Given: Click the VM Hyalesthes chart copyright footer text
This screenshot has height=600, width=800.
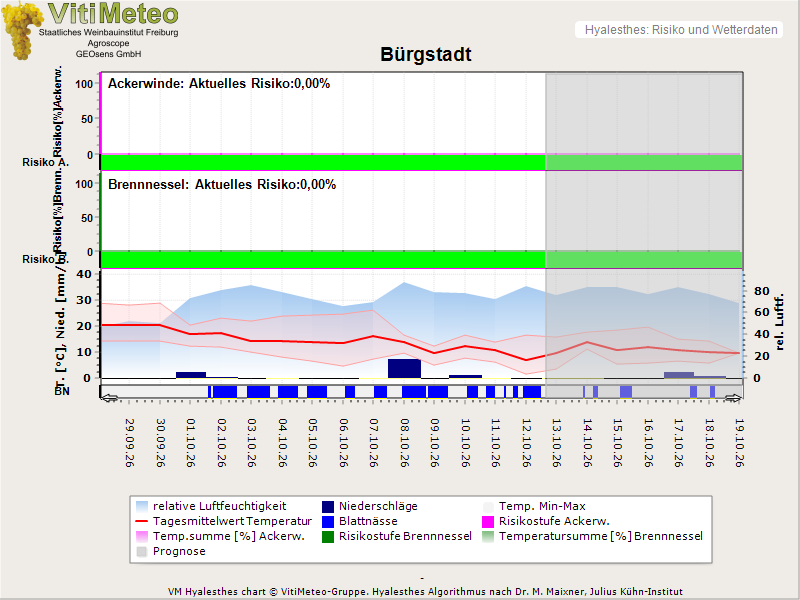Looking at the screenshot, I should (x=426, y=592).
